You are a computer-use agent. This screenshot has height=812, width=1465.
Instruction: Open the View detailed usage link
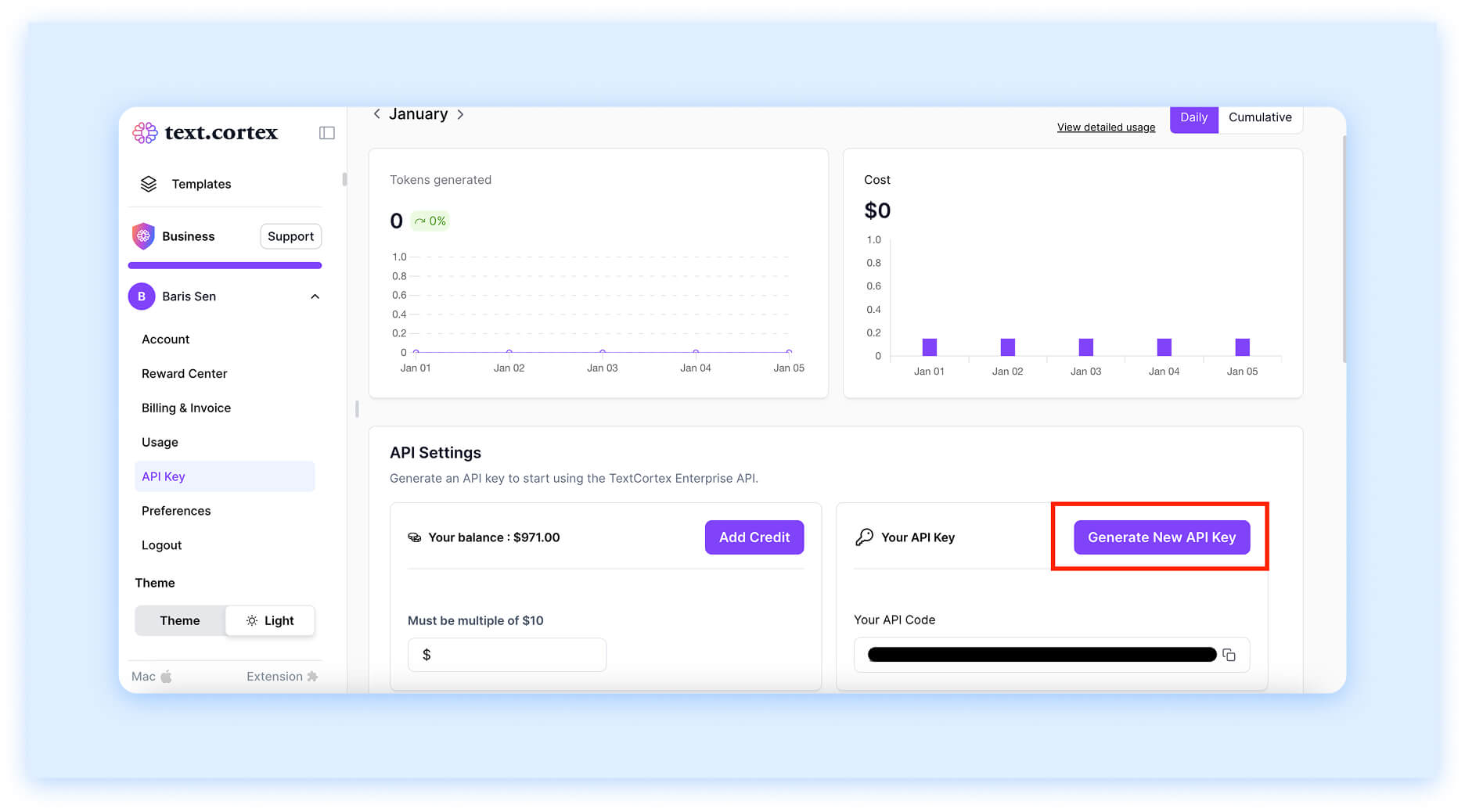pos(1106,127)
